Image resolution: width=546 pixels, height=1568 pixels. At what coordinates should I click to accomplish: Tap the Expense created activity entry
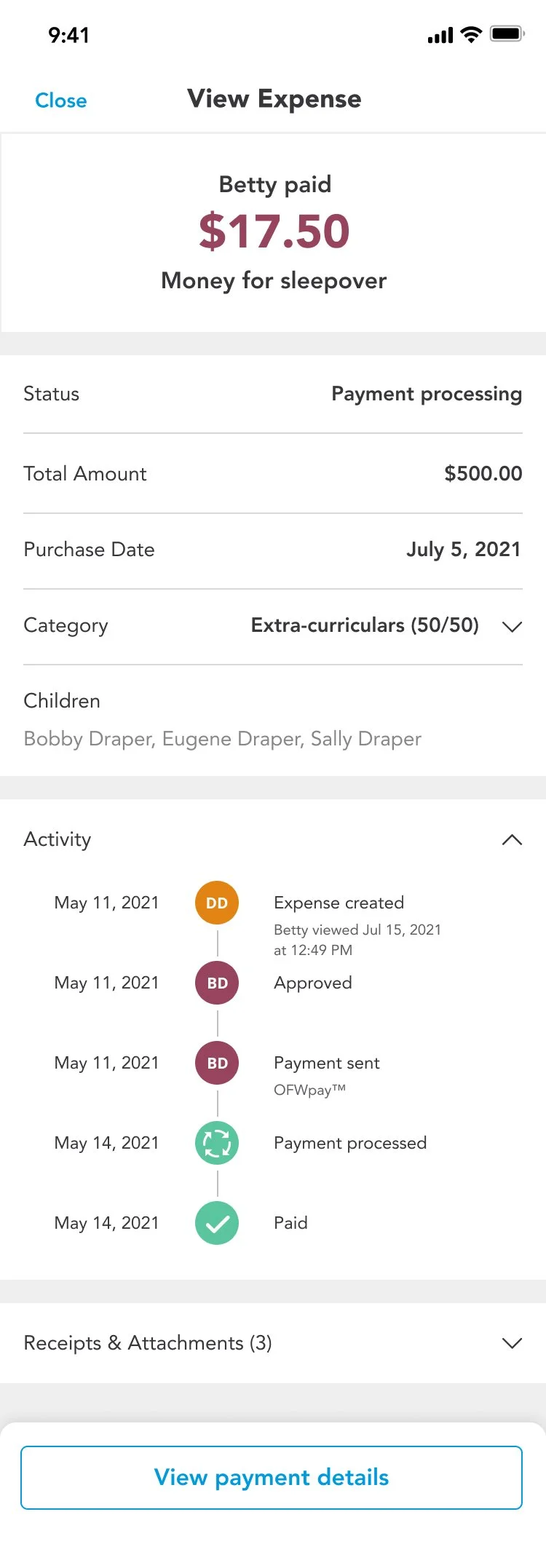click(339, 903)
